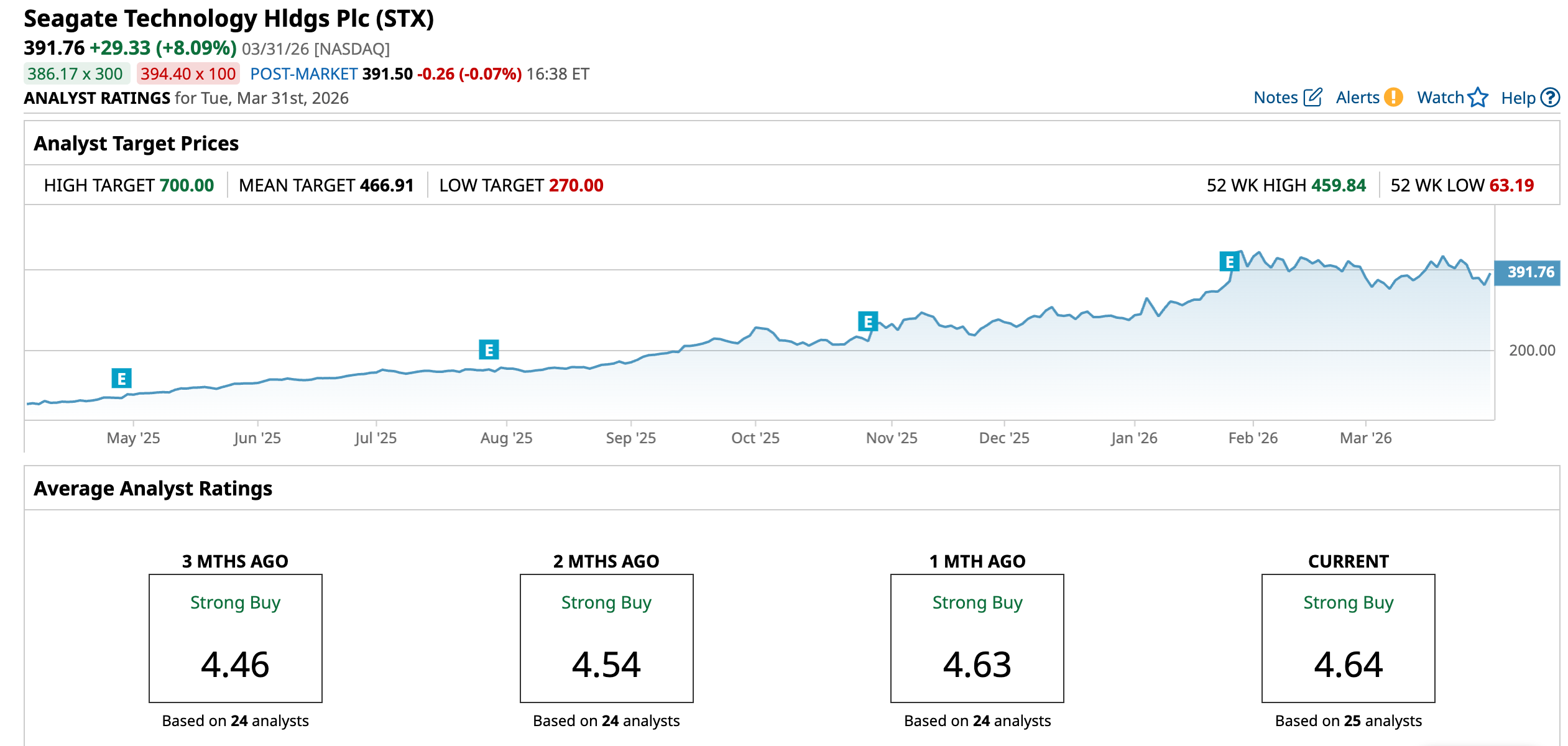This screenshot has height=746, width=1568.
Task: Select the 2 MTHS AGO rating box
Action: tap(606, 638)
